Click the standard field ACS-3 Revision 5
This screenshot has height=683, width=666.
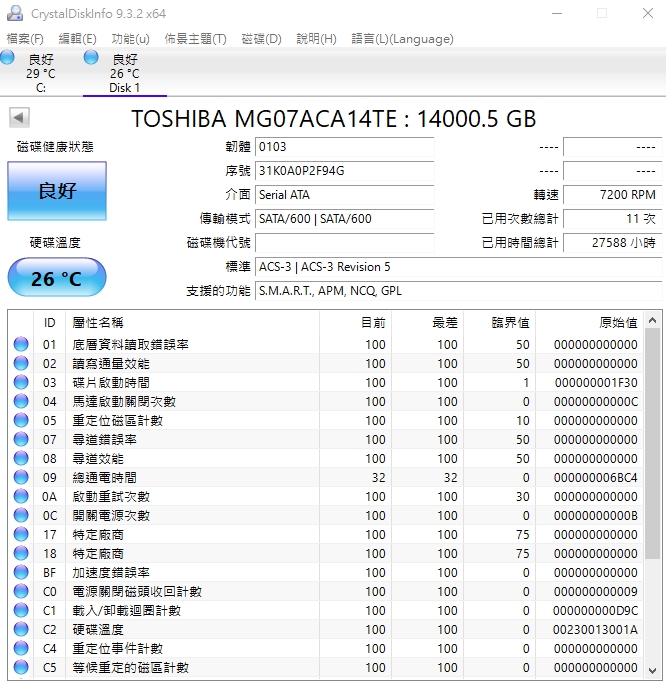[x=459, y=267]
